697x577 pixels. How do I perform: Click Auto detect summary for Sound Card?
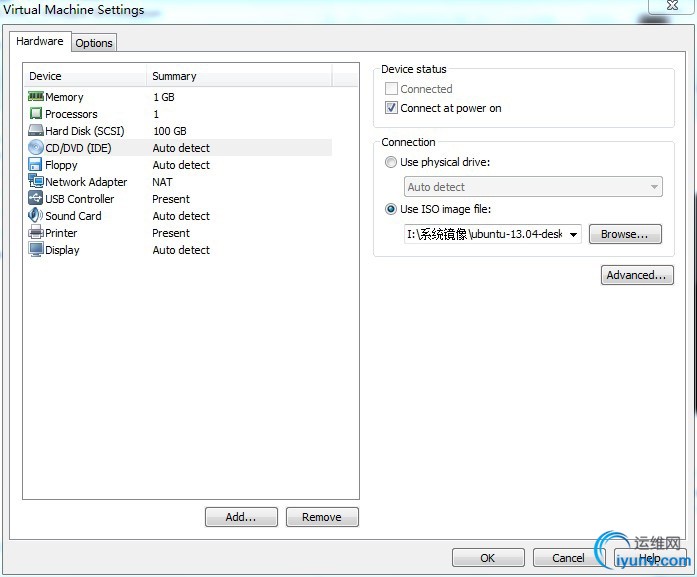pos(181,216)
